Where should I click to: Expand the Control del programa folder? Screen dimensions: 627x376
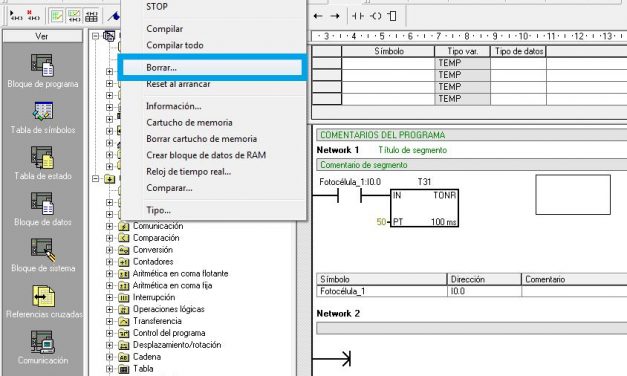pos(110,333)
